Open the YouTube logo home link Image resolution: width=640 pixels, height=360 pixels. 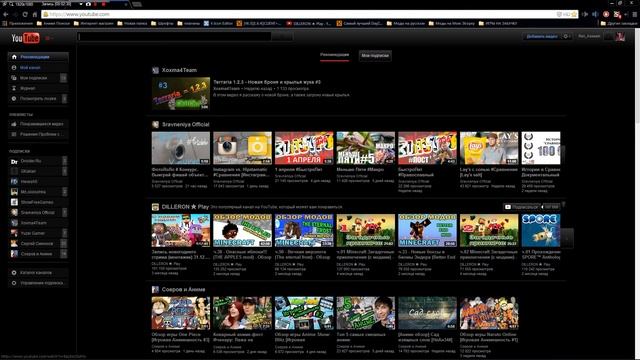pos(25,38)
